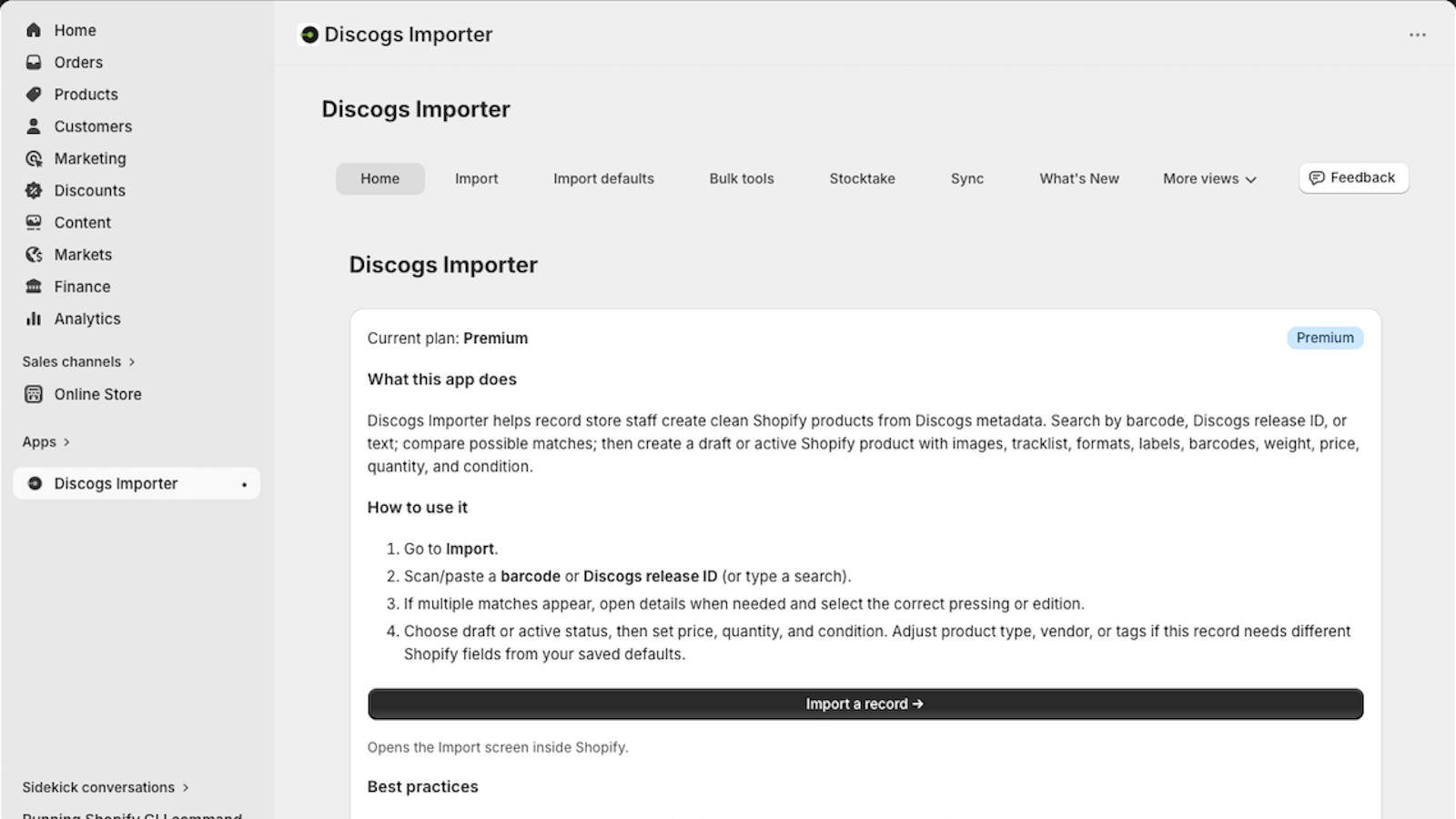Click the 'How to use it' heading
The width and height of the screenshot is (1456, 819).
(418, 508)
